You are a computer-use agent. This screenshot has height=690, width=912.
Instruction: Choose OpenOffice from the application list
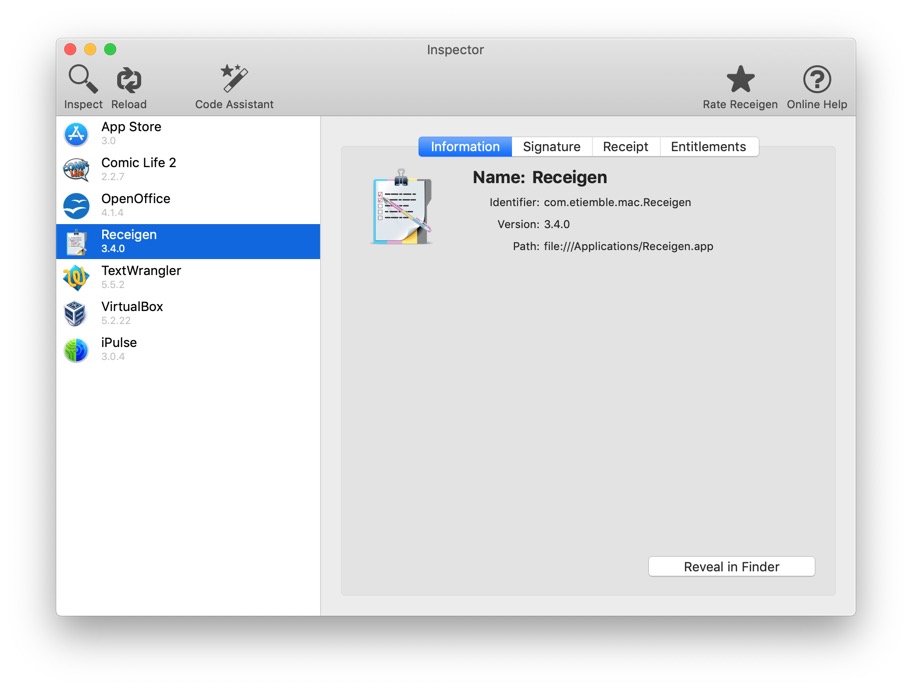click(x=188, y=205)
